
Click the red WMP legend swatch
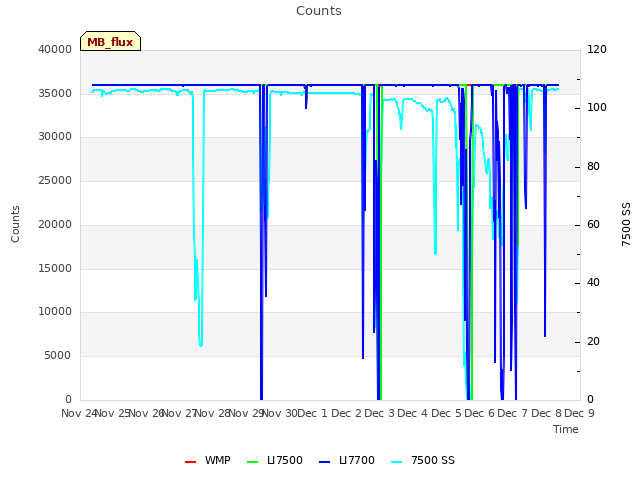click(x=190, y=462)
